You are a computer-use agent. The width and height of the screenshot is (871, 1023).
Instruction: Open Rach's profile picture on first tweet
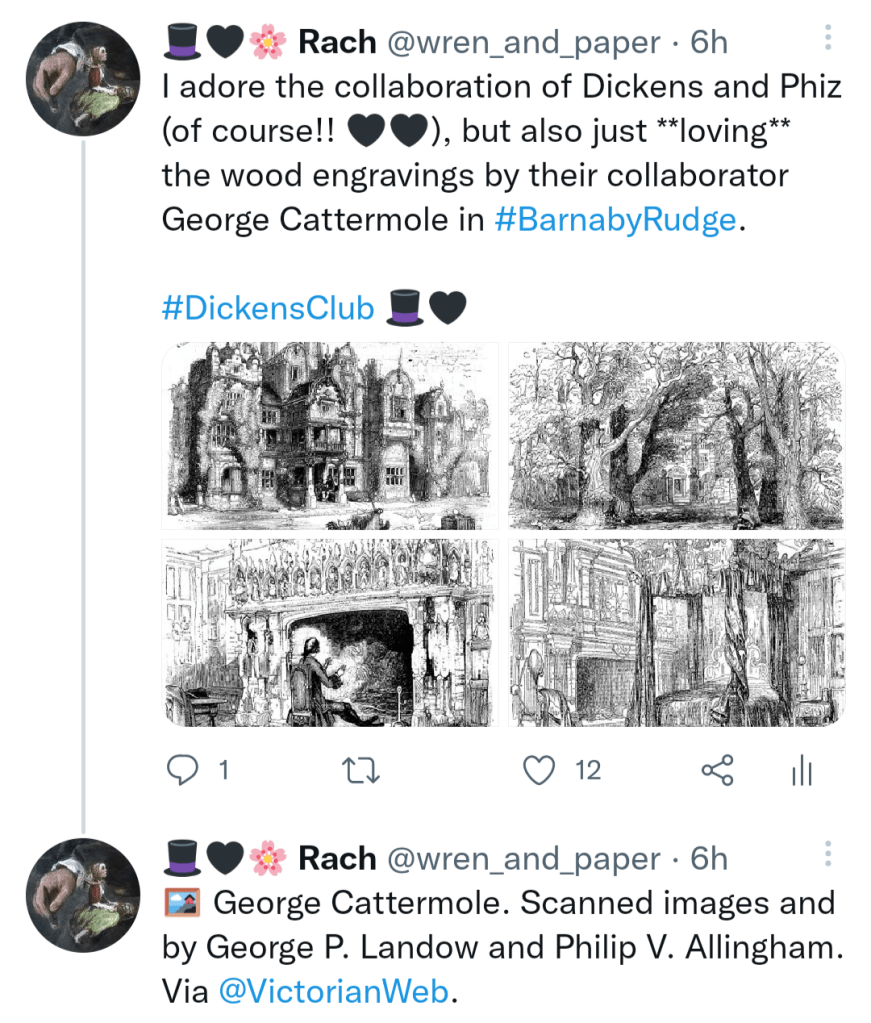coord(83,78)
